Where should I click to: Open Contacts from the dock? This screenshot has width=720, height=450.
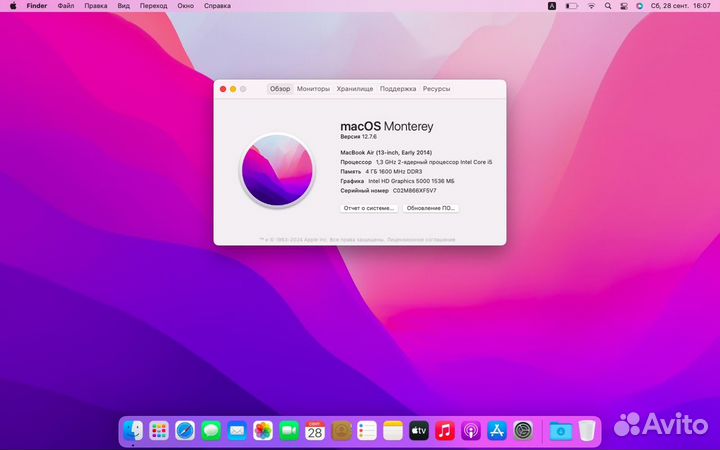[341, 431]
